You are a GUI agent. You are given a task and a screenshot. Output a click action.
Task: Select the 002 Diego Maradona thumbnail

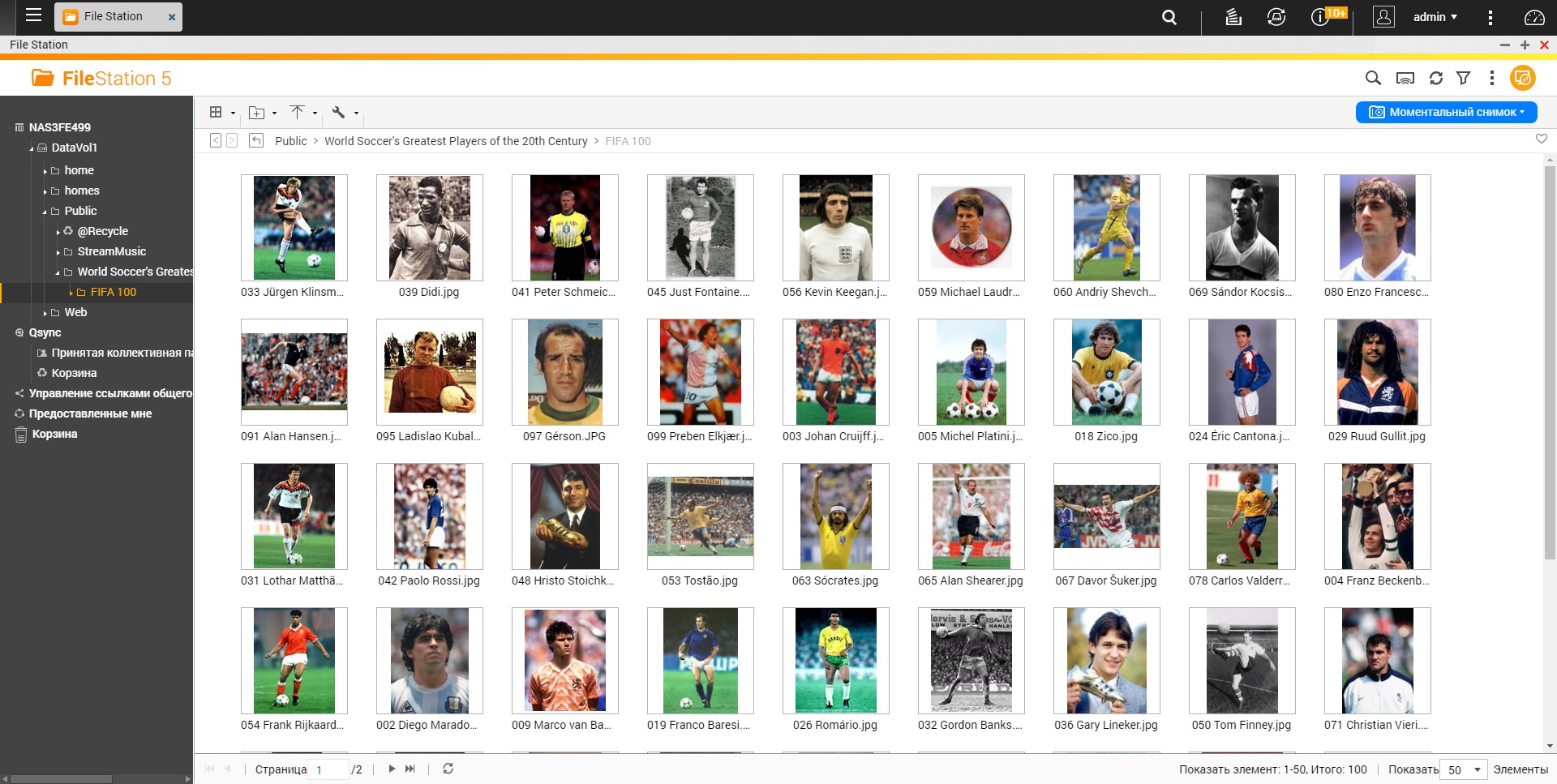click(429, 661)
